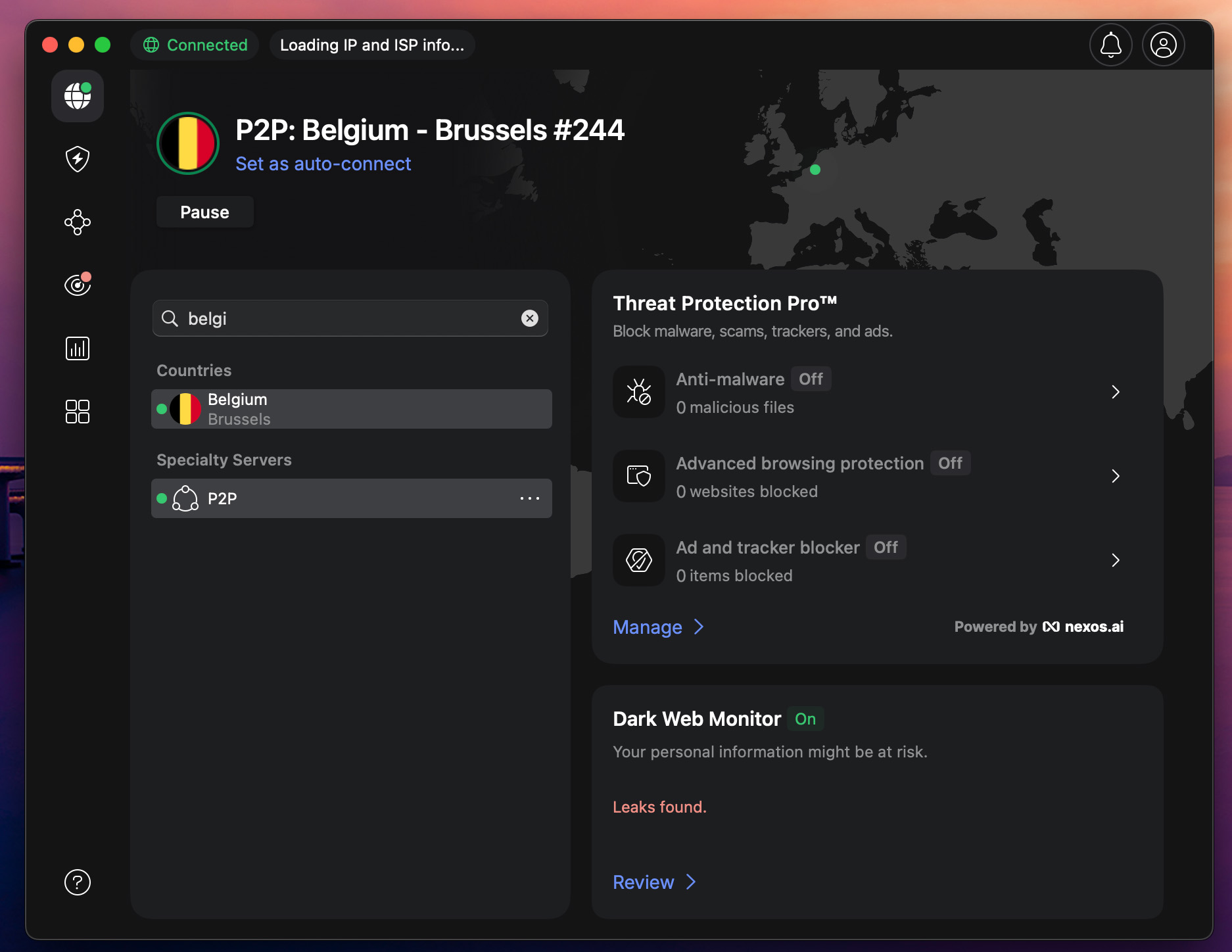
Task: Open the help question mark icon
Action: [x=77, y=883]
